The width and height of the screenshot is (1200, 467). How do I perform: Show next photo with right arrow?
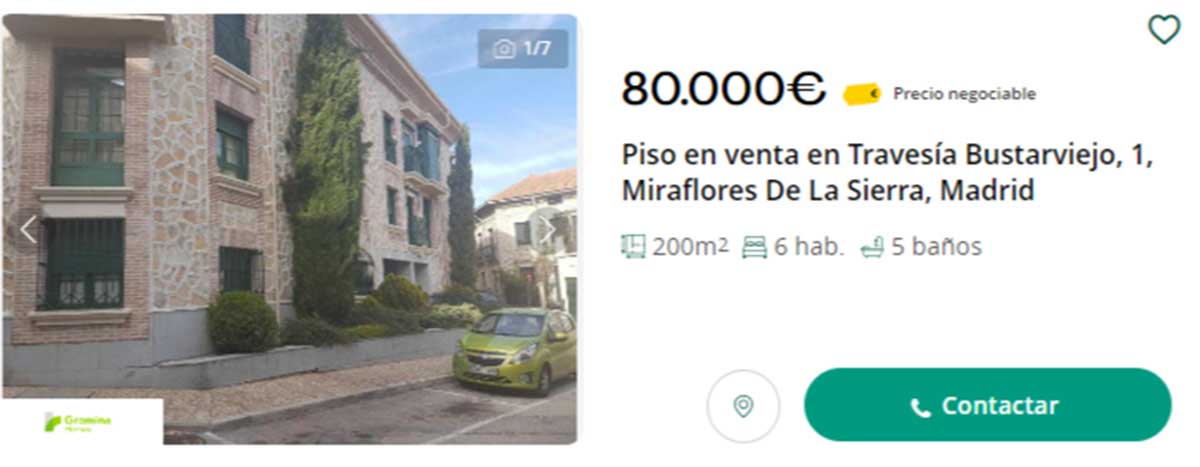tap(548, 230)
